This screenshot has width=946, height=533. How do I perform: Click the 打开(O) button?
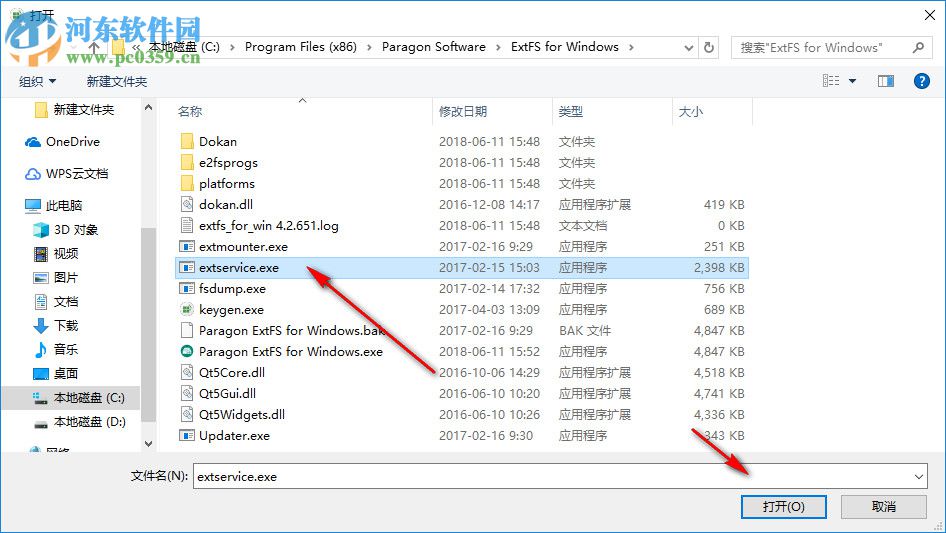pos(784,506)
